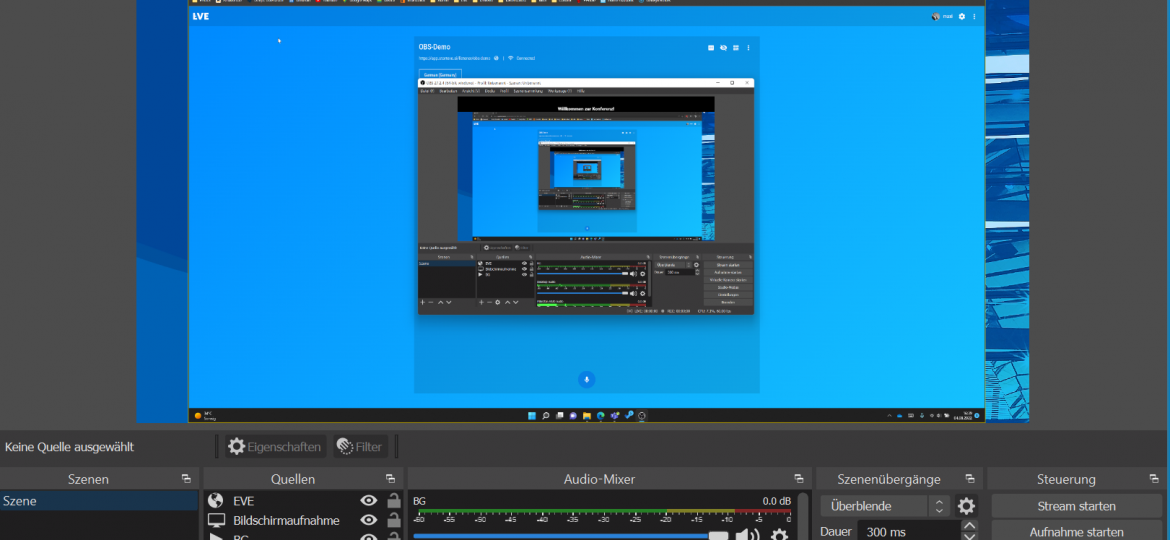This screenshot has height=540, width=1170.
Task: Expand the system tray chevron in previewed taskbar
Action: click(x=889, y=415)
